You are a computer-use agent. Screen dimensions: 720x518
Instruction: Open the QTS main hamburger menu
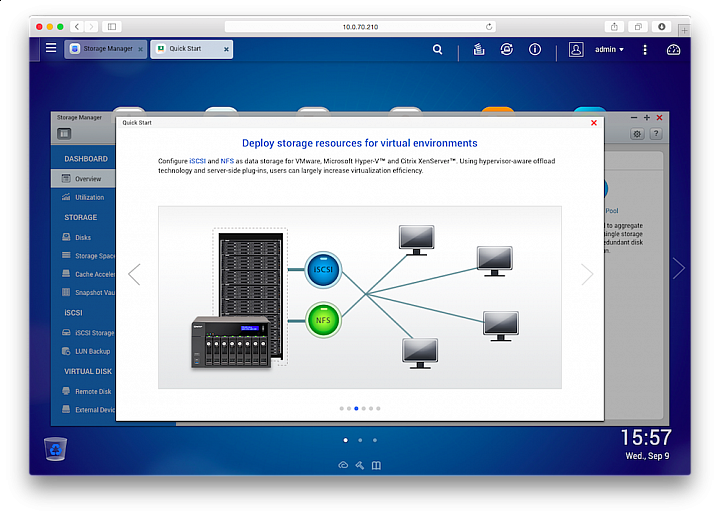[x=51, y=48]
